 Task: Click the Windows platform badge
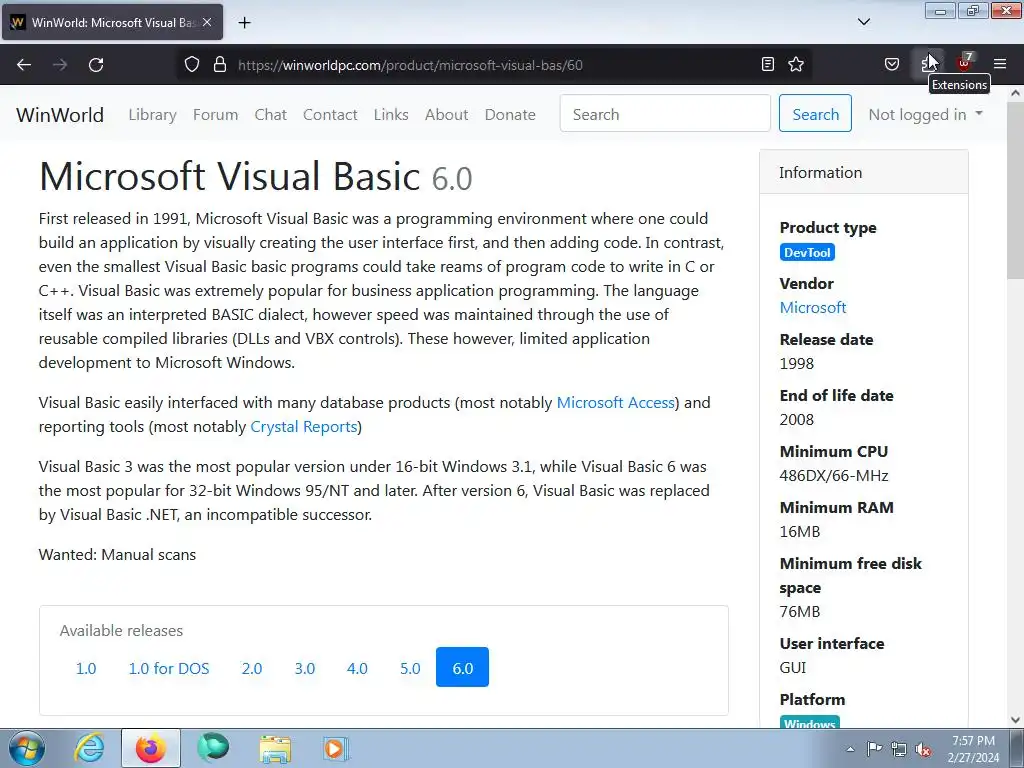click(809, 722)
